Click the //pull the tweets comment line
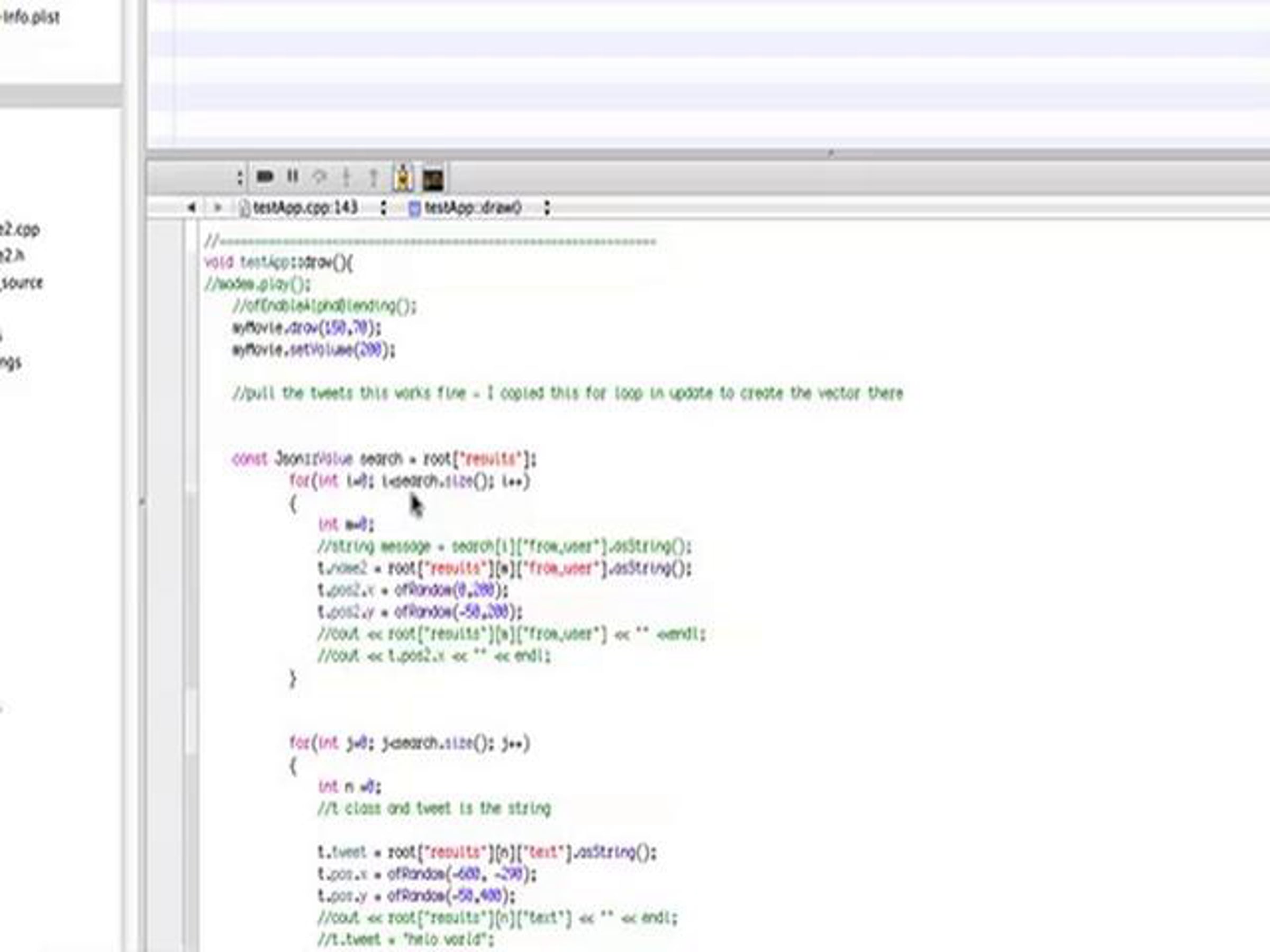 click(x=567, y=393)
